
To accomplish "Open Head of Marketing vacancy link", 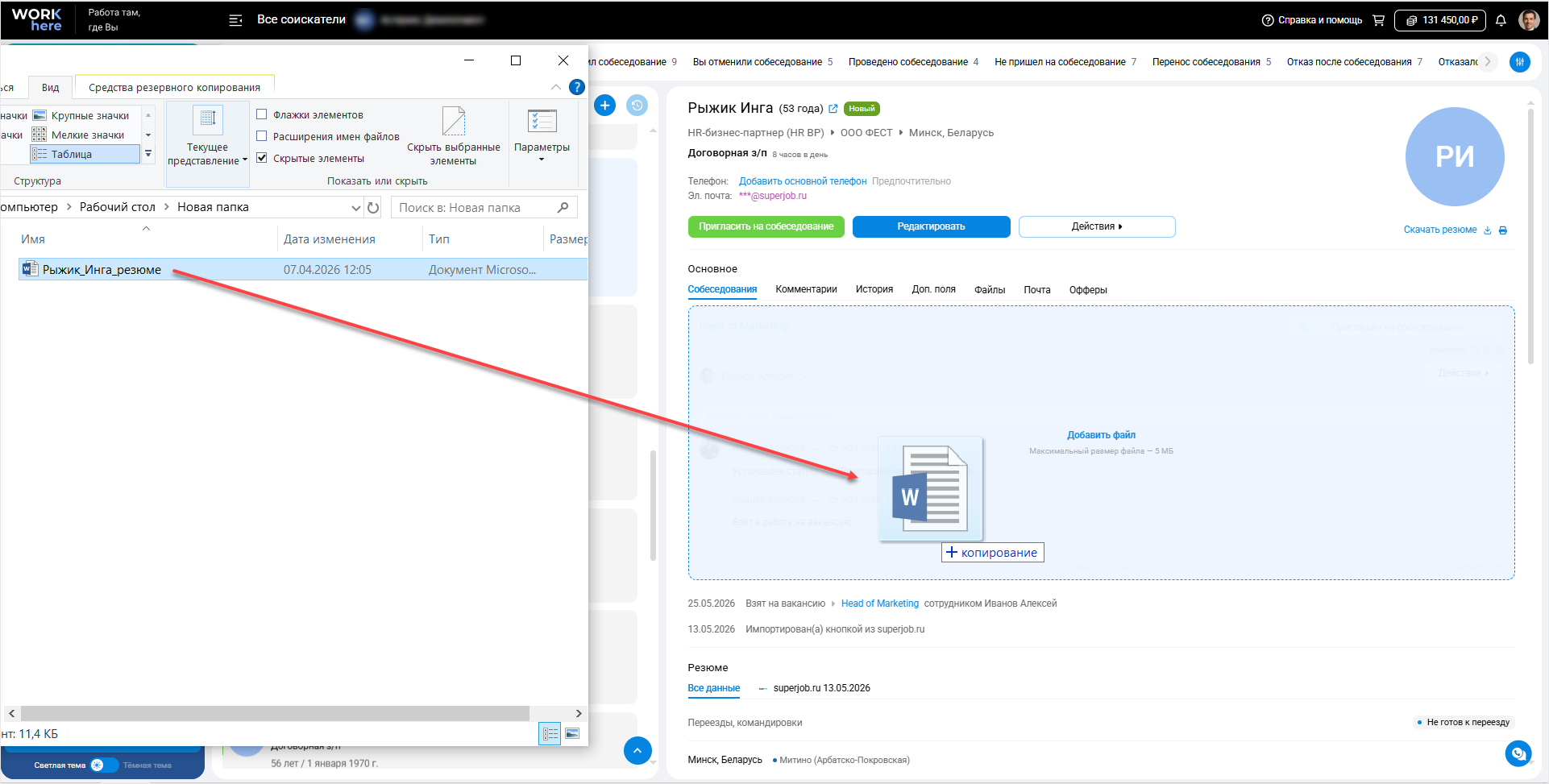I will click(880, 604).
